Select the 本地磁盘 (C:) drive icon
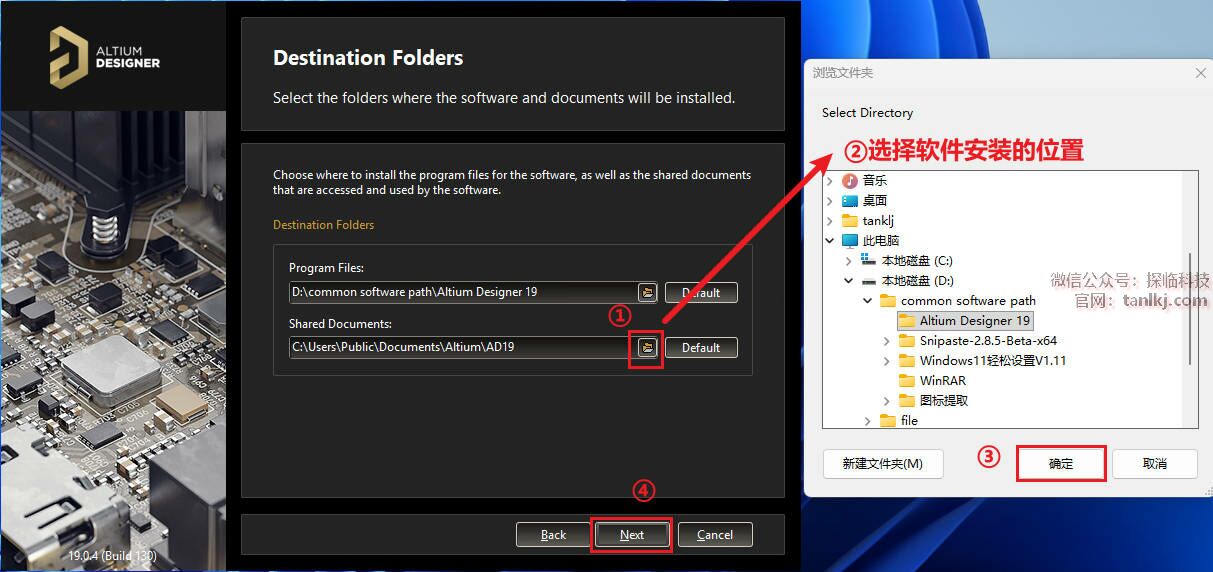 point(869,261)
